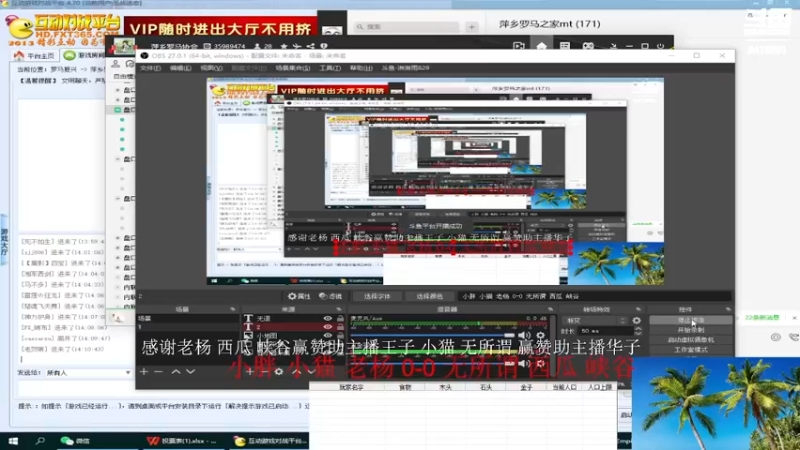
Task: Expand the green-highlighted 盘口 channel node
Action: tap(117, 110)
